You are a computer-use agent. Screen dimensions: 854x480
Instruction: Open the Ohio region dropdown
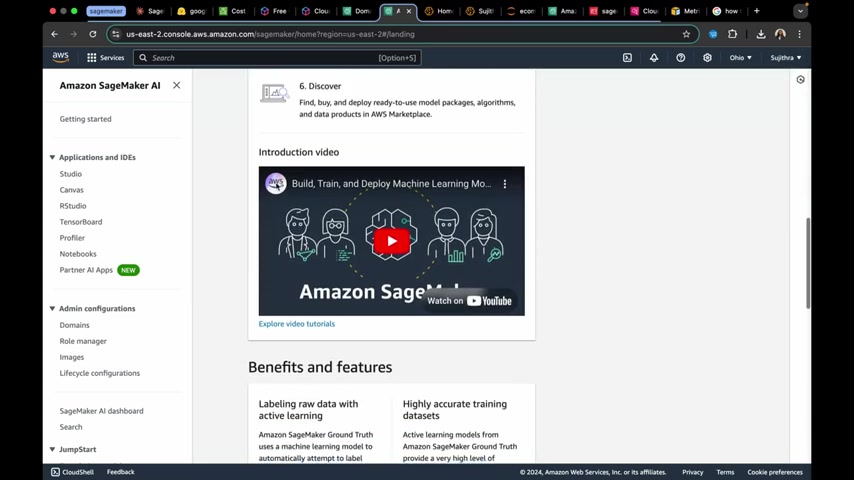pos(741,57)
